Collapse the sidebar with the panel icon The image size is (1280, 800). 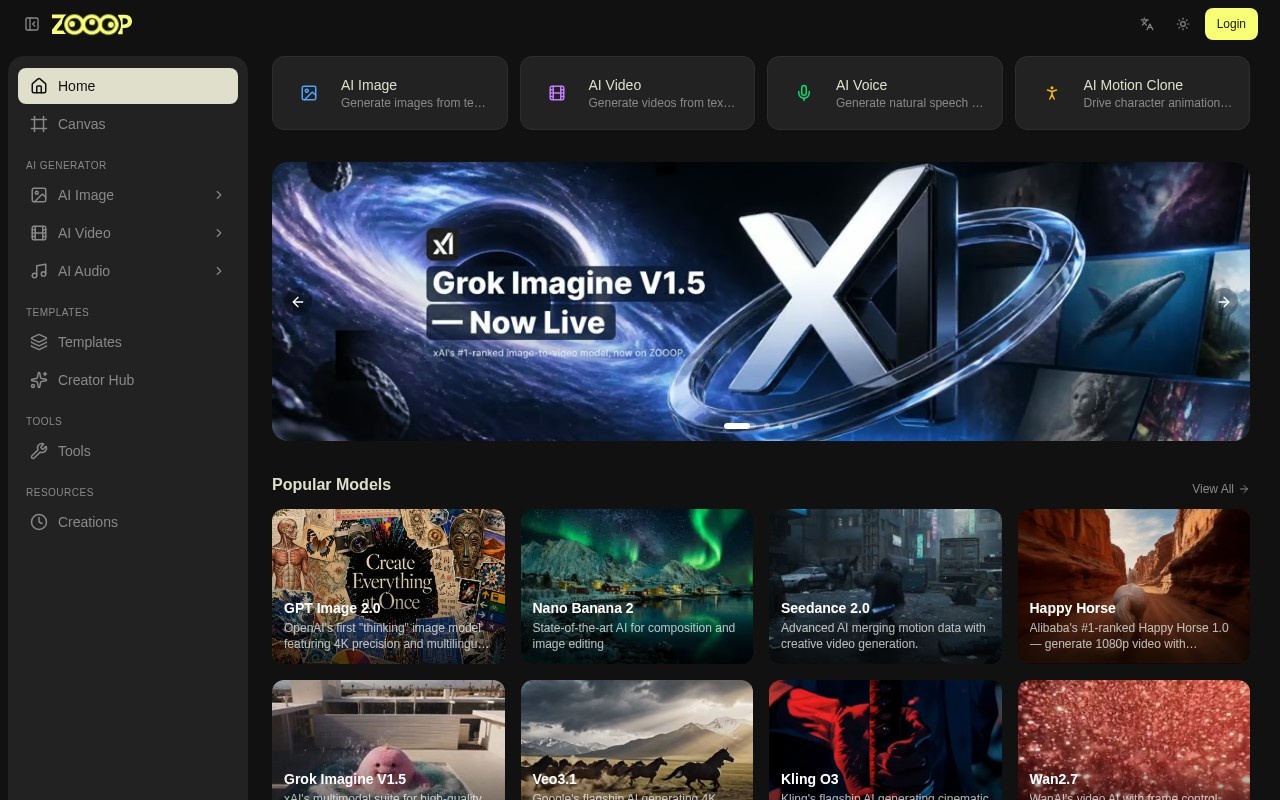(32, 24)
